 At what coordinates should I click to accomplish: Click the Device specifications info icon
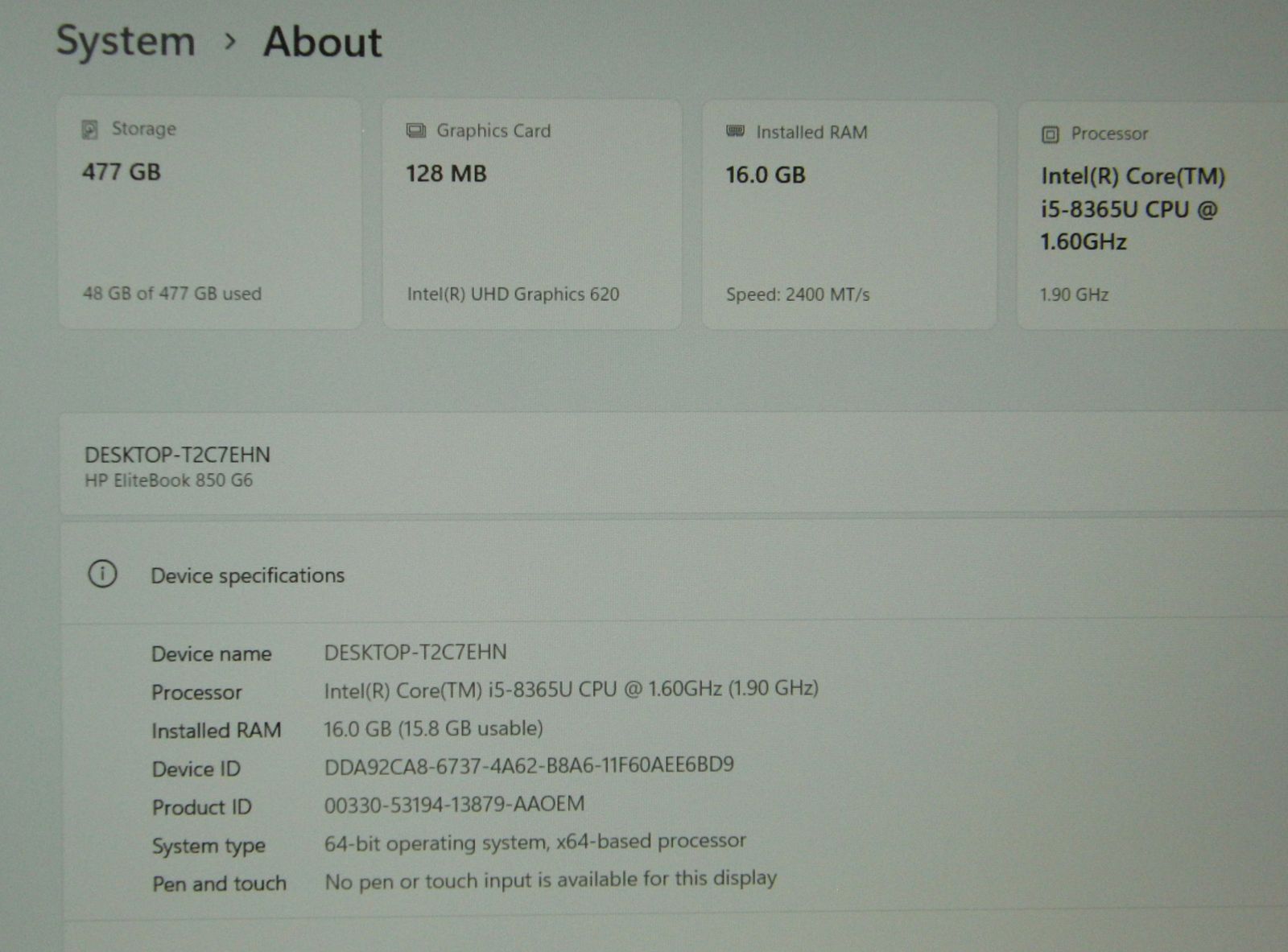[102, 575]
